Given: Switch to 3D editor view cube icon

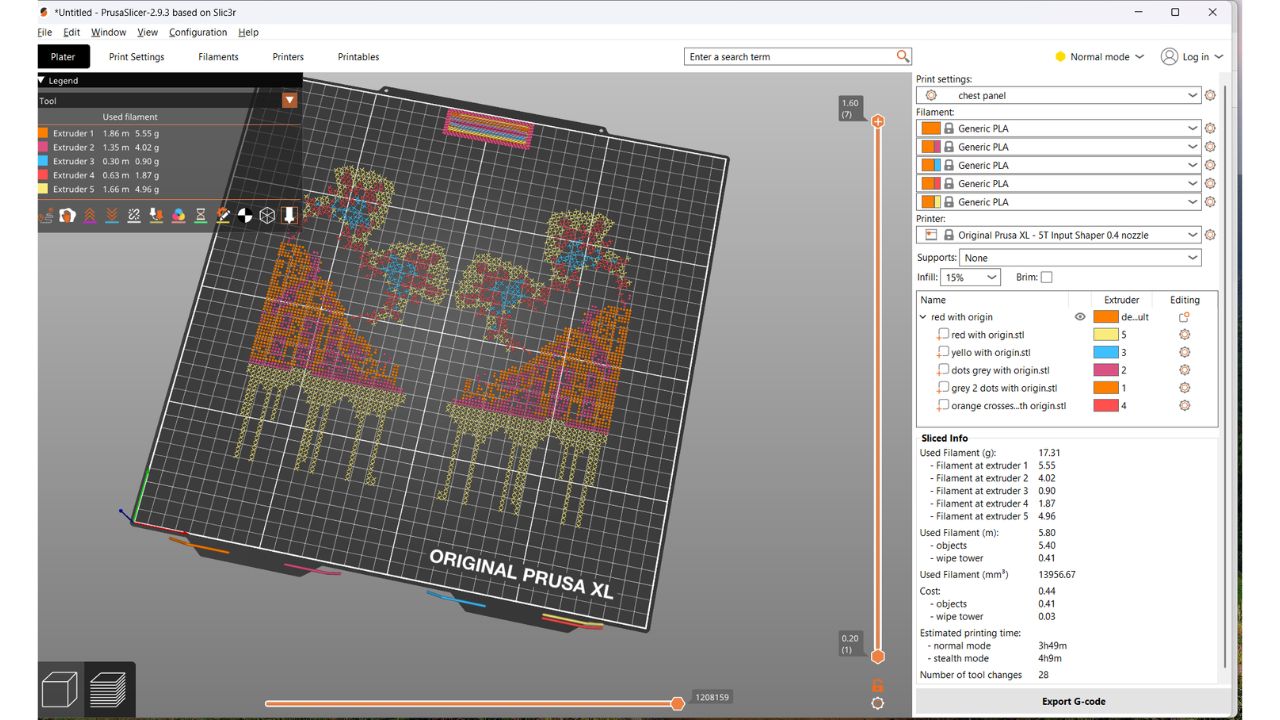Looking at the screenshot, I should [60, 690].
